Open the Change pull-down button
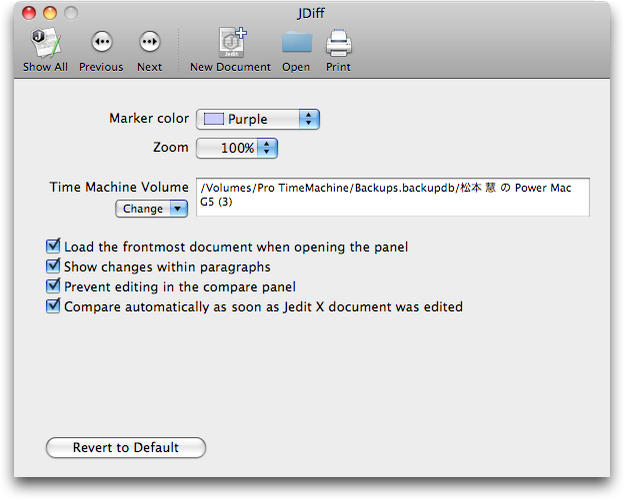 click(x=151, y=209)
